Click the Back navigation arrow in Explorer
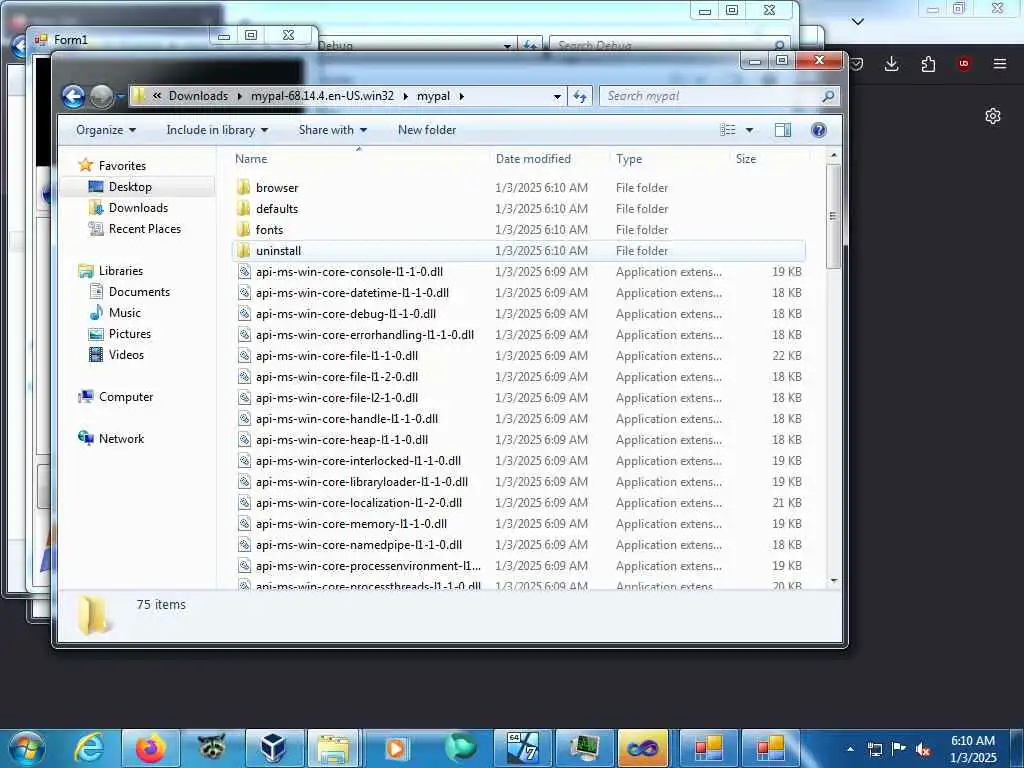 [x=73, y=97]
